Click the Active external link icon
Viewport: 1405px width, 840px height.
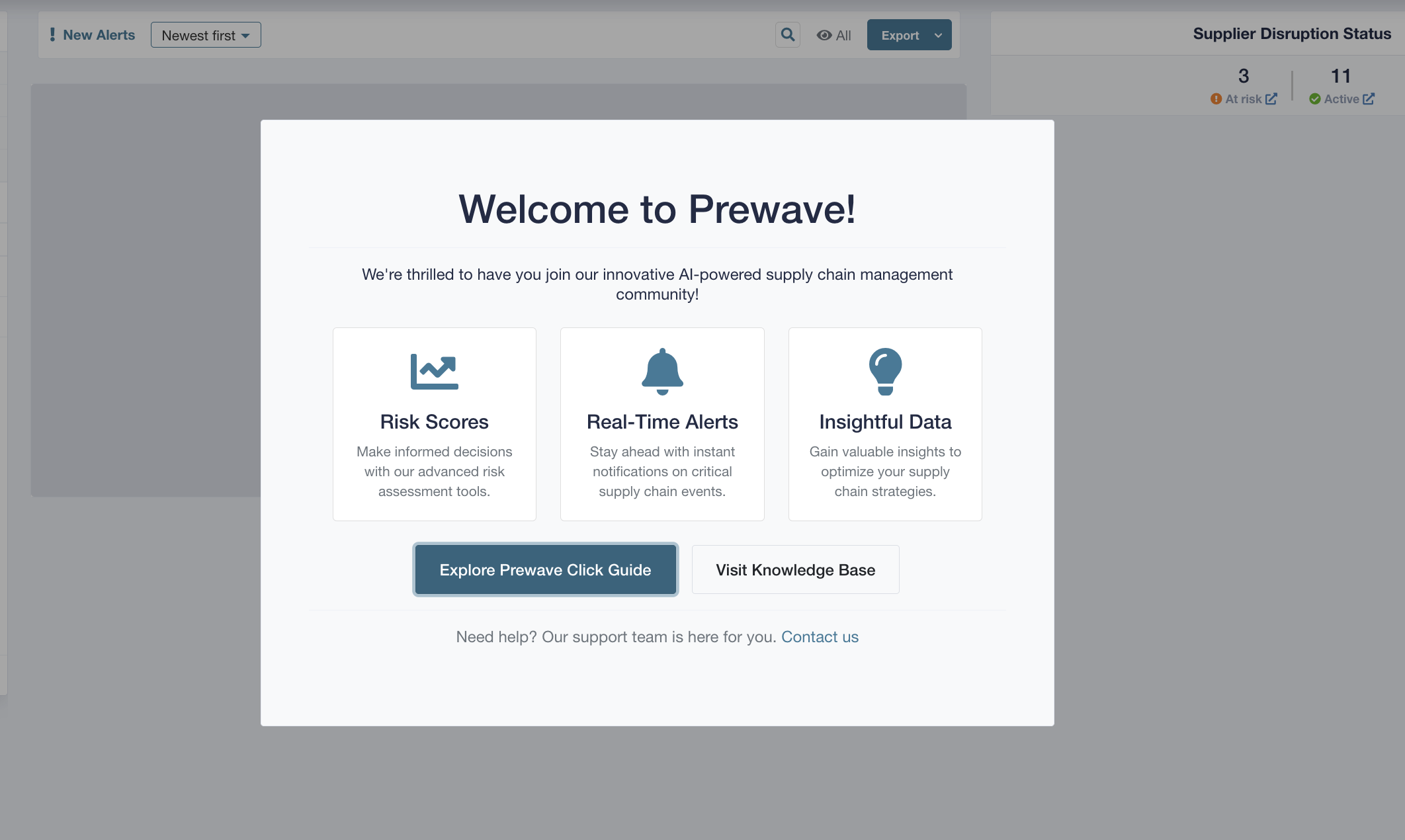point(1369,99)
